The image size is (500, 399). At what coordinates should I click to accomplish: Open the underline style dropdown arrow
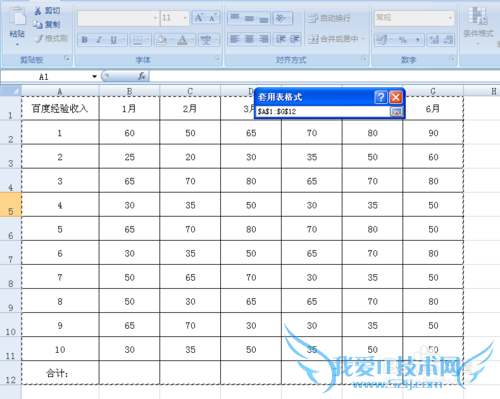click(124, 40)
